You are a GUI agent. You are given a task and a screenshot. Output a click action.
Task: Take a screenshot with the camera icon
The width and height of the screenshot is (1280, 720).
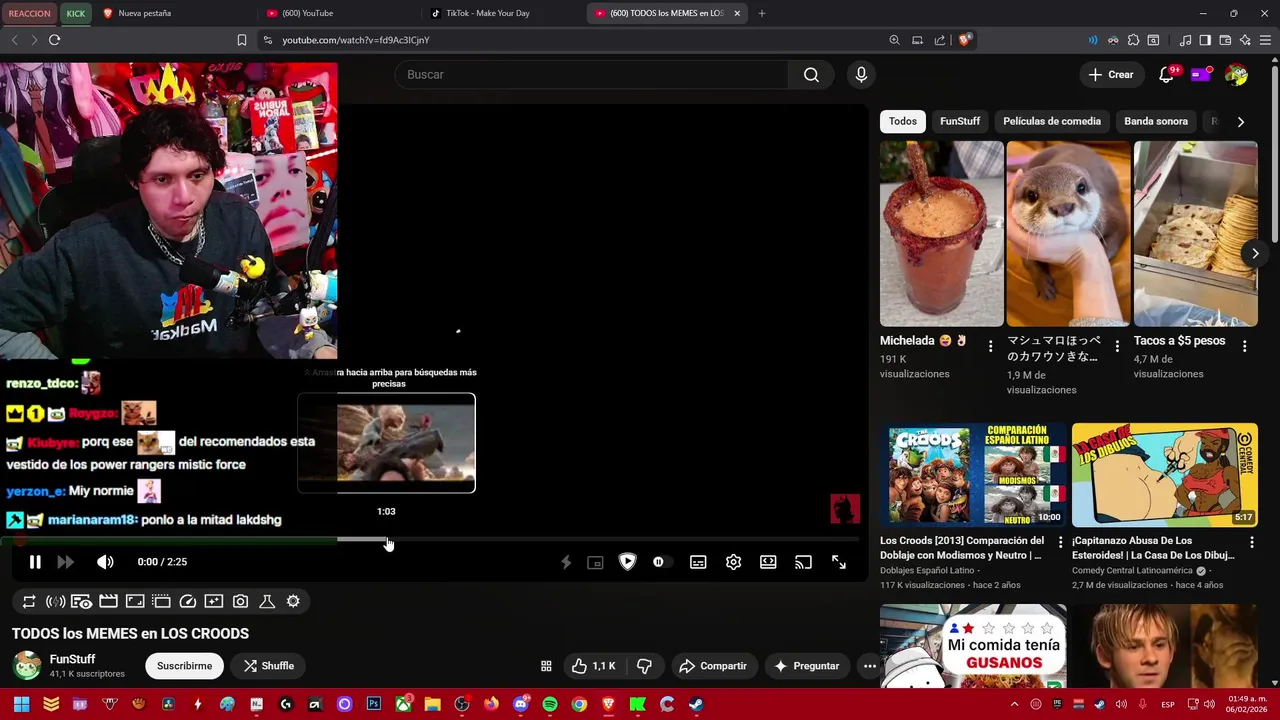click(240, 601)
